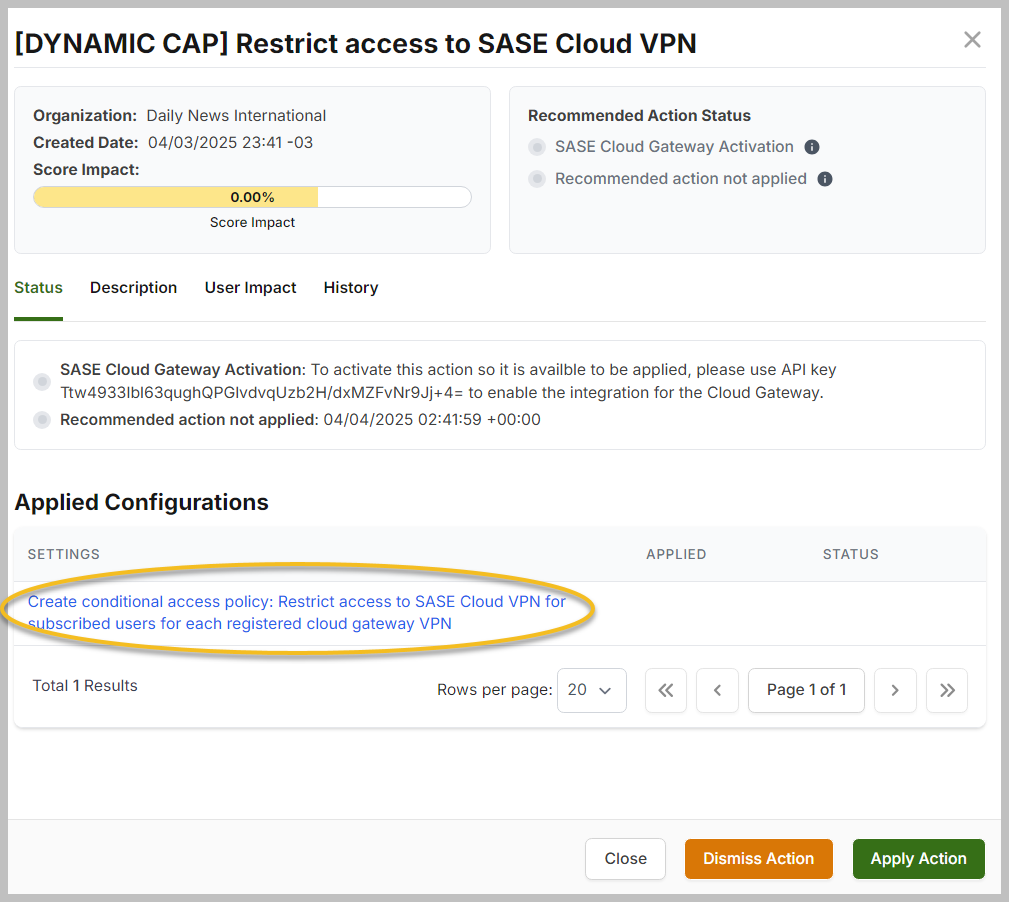Go to previous page arrow
The width and height of the screenshot is (1009, 902).
point(717,690)
